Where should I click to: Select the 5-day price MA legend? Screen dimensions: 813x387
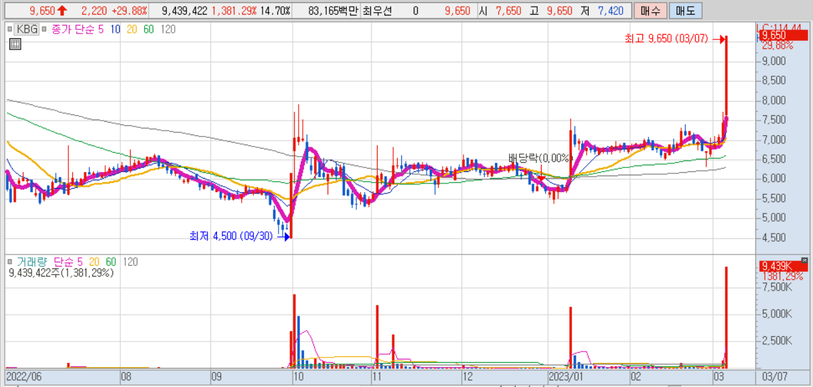pyautogui.click(x=101, y=30)
